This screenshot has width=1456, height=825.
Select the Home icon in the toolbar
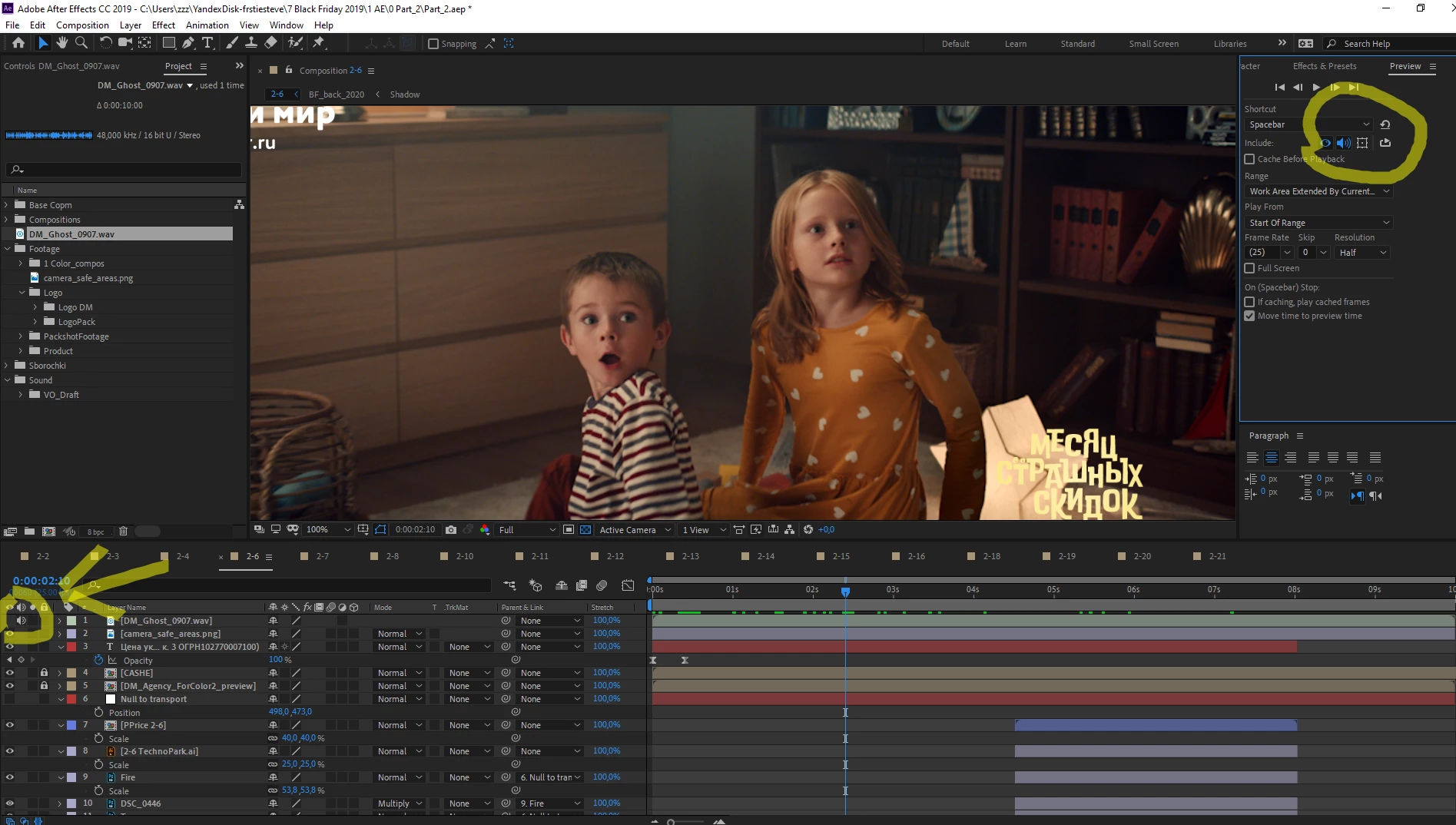click(18, 43)
